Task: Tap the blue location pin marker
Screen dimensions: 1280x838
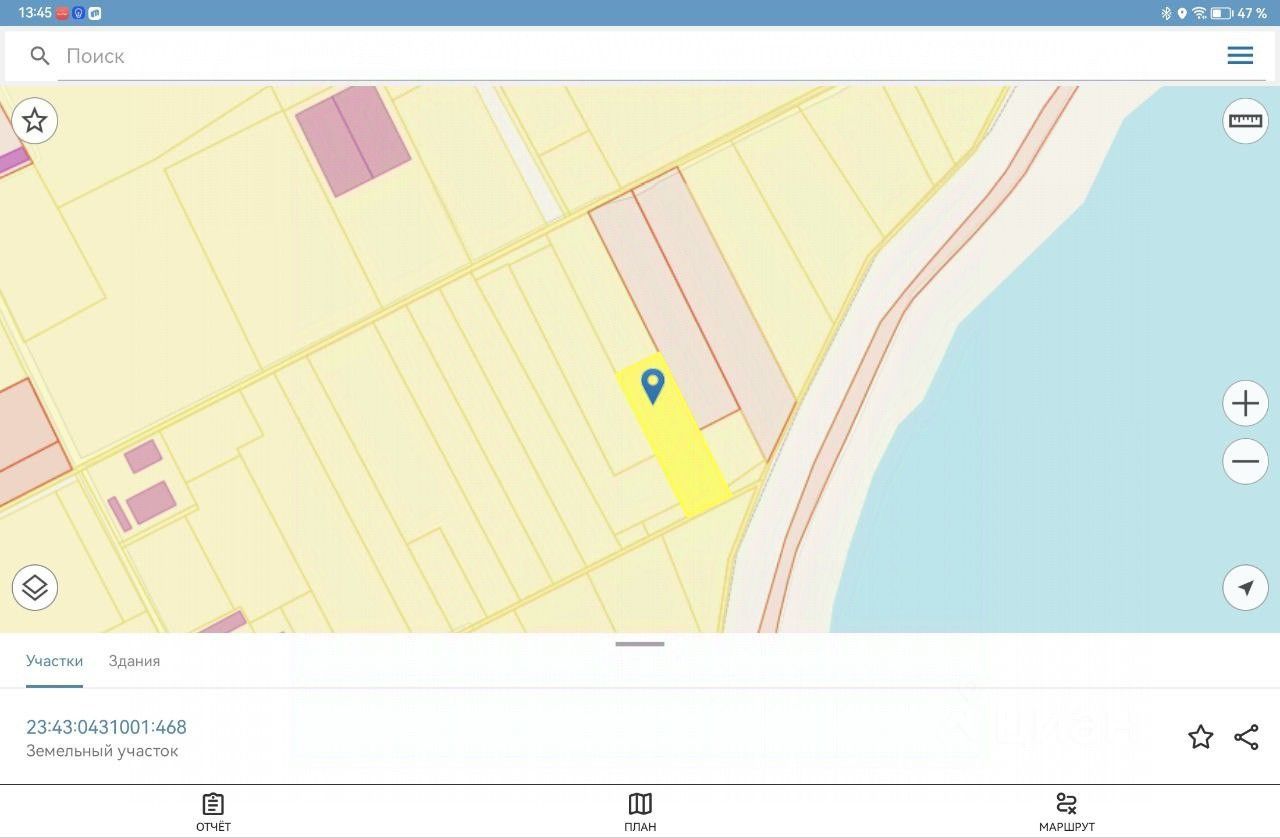Action: (x=652, y=386)
